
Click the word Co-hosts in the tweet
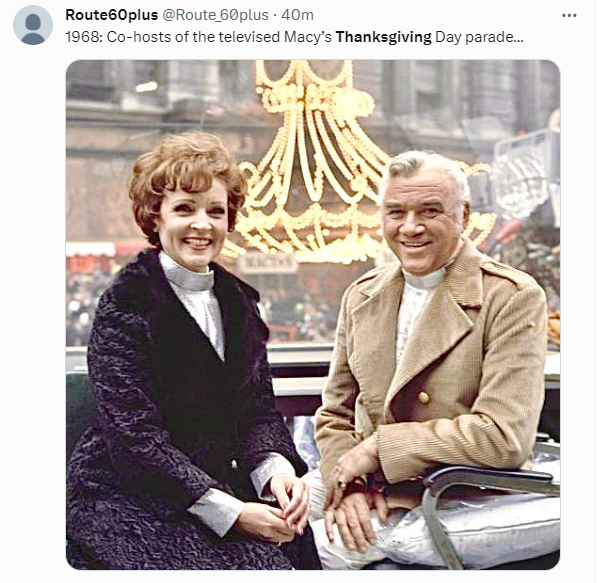[x=128, y=37]
